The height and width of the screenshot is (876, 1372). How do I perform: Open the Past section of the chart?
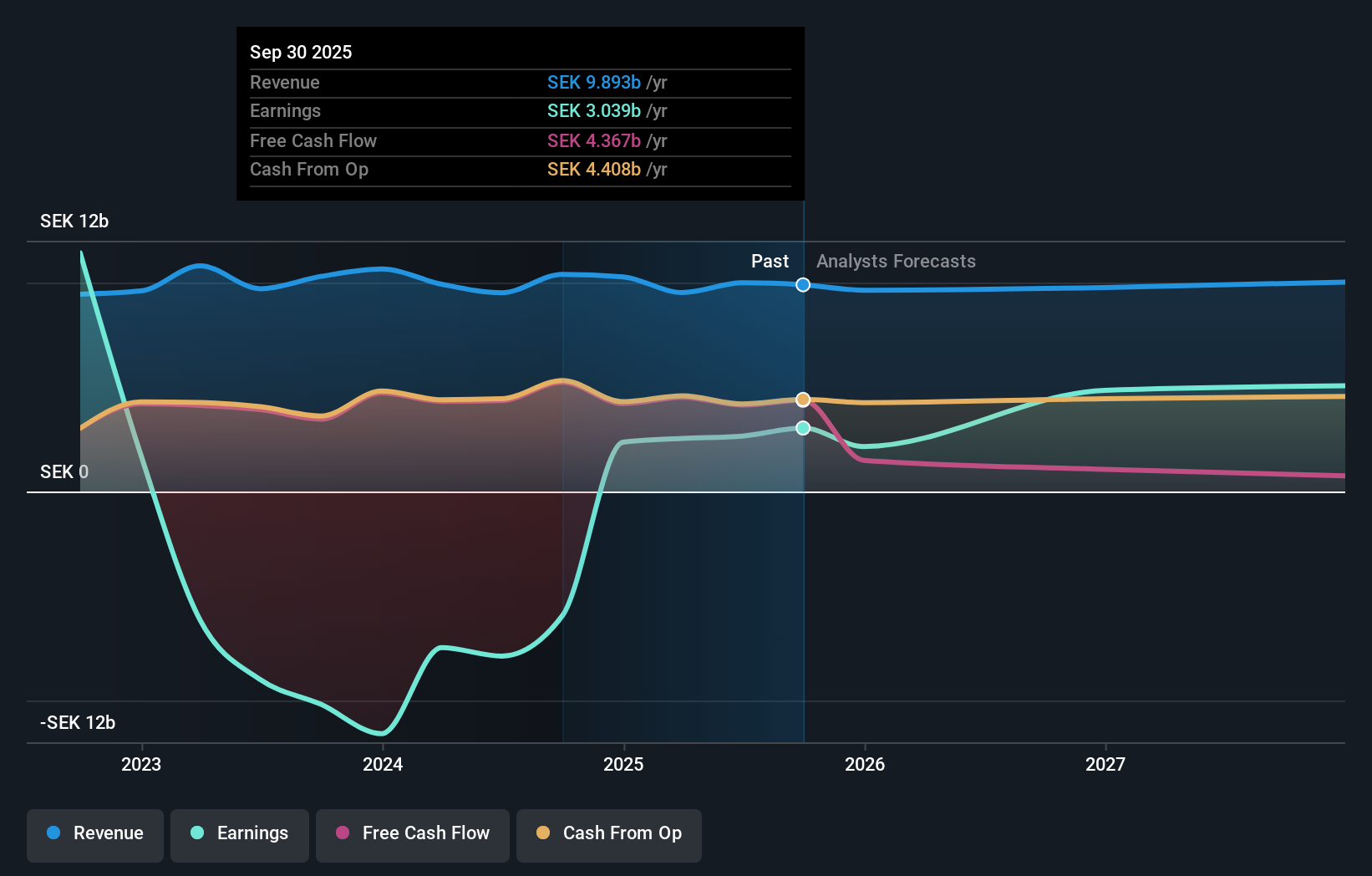tap(770, 261)
